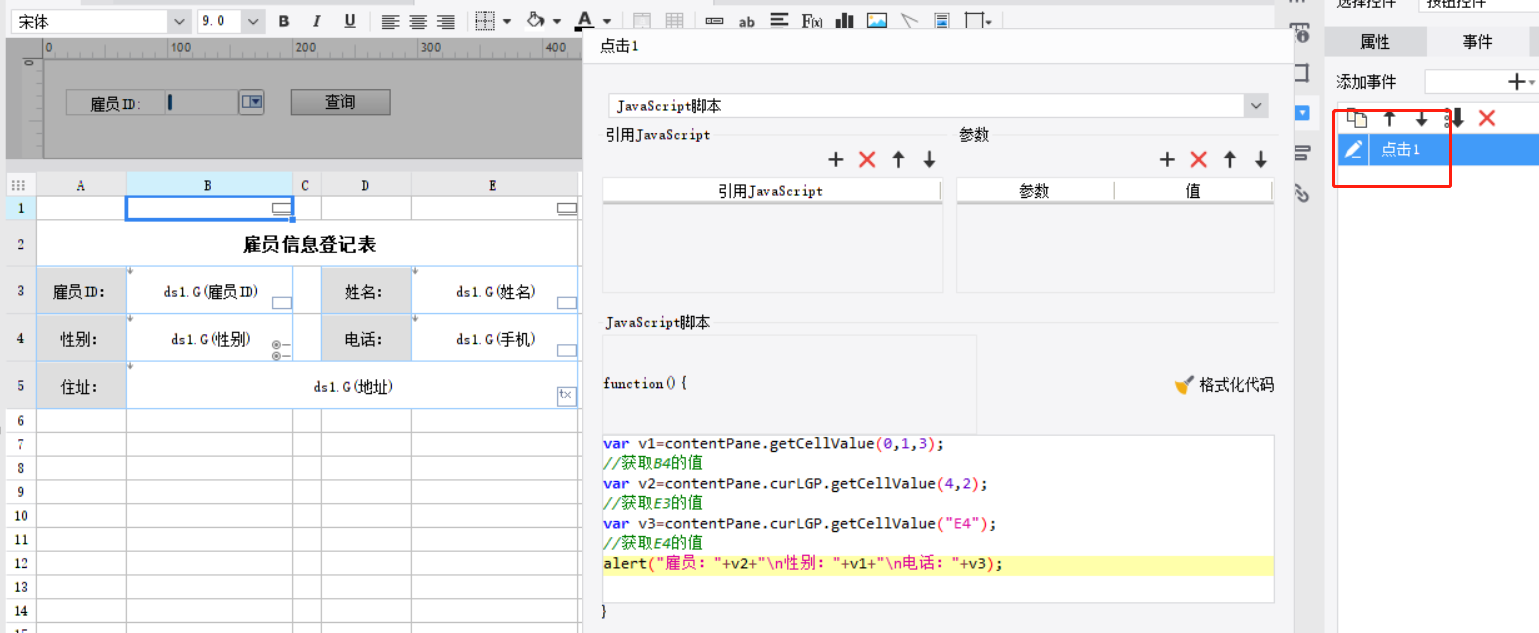This screenshot has width=1539, height=633.
Task: Click the pencil edit icon beside 点击1
Action: [1353, 150]
